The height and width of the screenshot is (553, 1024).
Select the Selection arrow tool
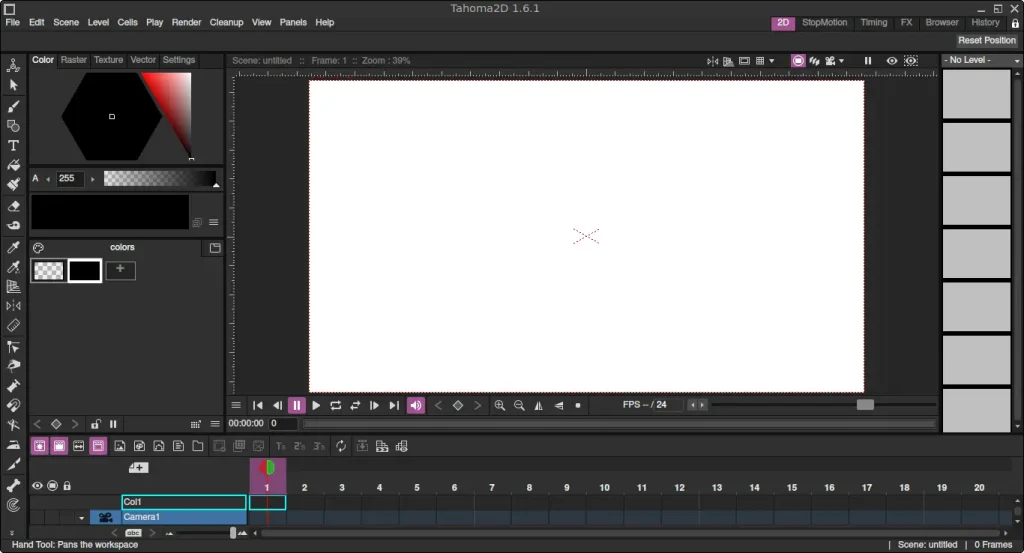[x=13, y=86]
